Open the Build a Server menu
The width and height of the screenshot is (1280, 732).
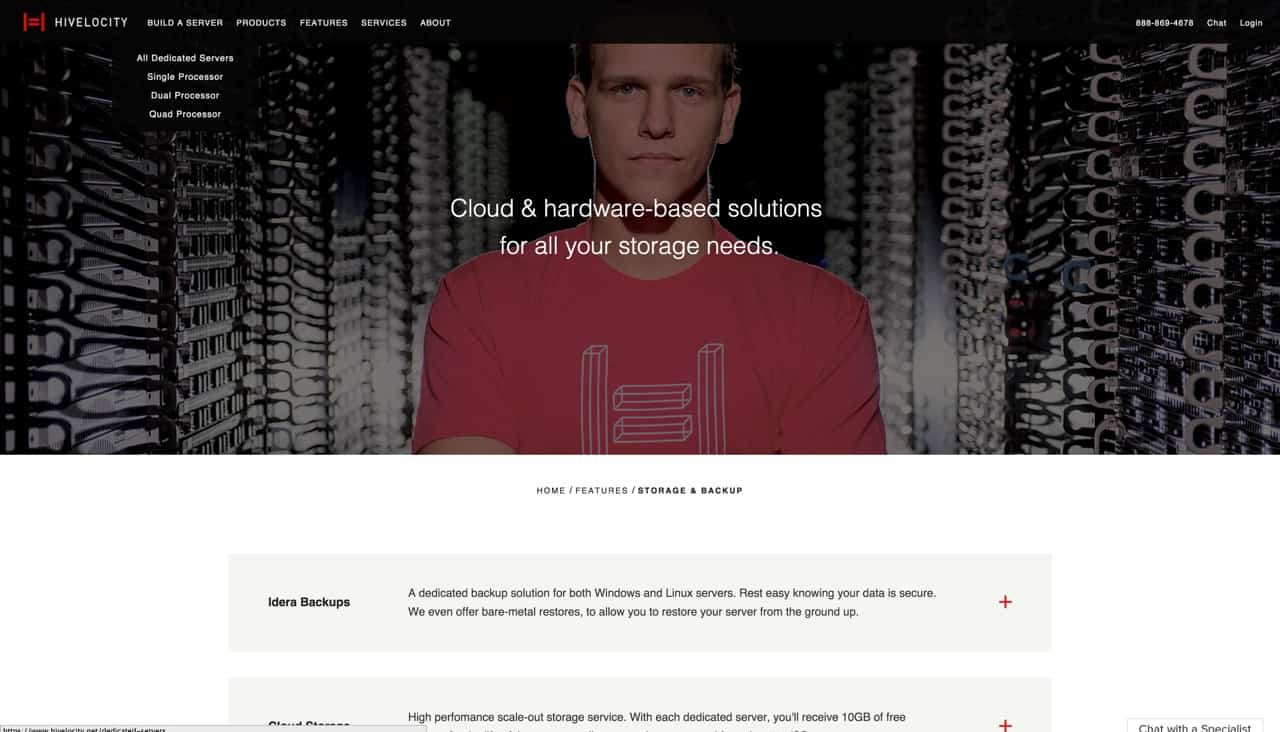click(185, 22)
